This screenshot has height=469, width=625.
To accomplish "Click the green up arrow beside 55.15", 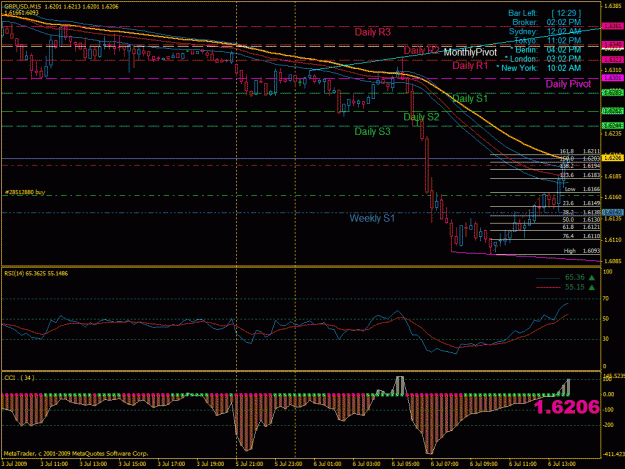I will pos(592,287).
